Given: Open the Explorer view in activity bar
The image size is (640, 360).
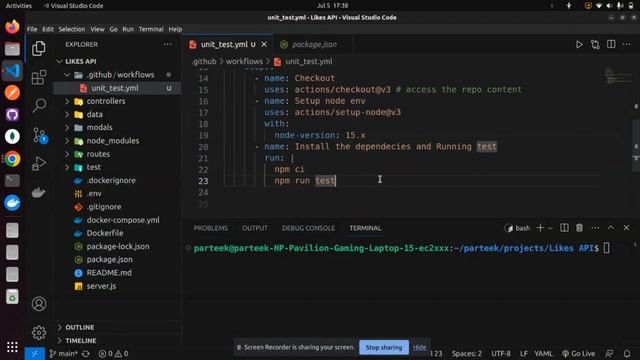Looking at the screenshot, I should [39, 49].
